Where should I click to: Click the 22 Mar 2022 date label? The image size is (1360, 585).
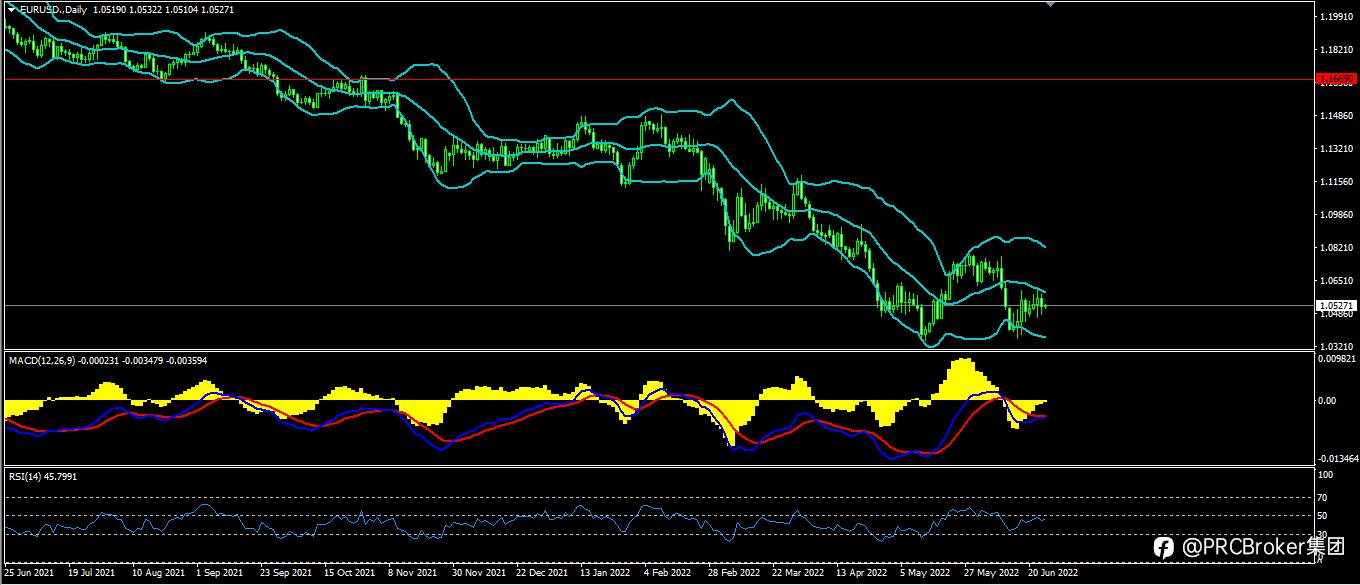tap(799, 574)
